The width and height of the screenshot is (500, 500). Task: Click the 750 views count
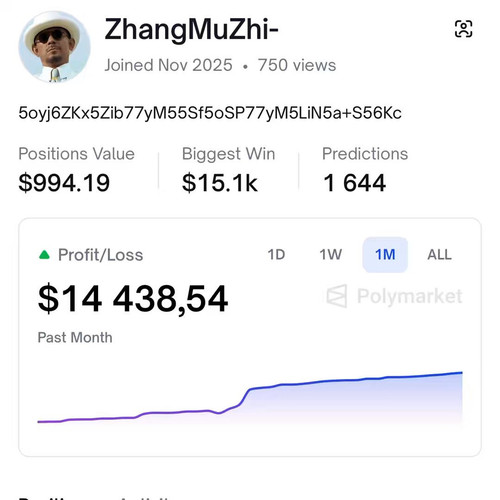point(297,65)
